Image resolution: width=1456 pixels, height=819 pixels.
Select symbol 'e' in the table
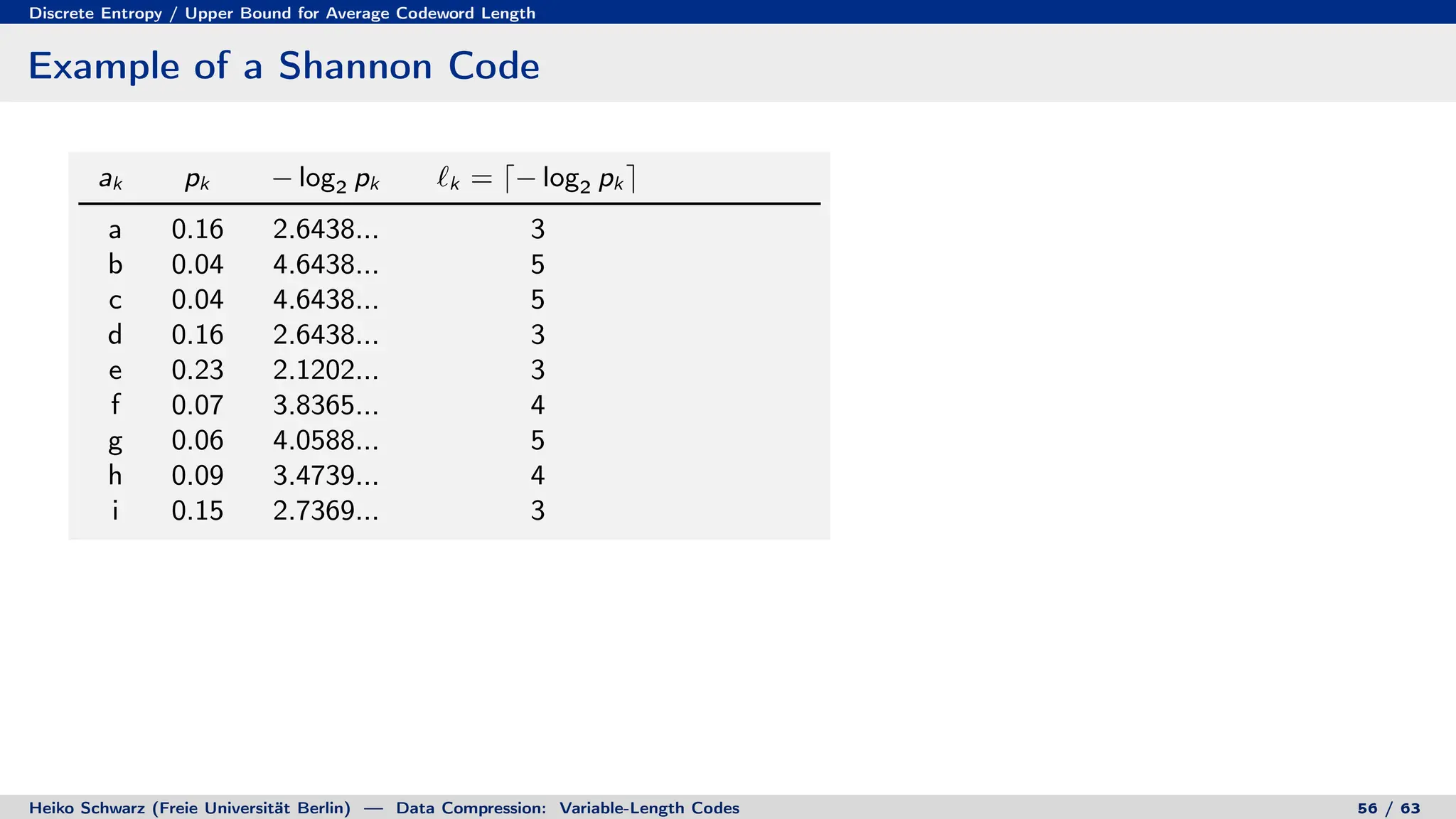(x=115, y=371)
